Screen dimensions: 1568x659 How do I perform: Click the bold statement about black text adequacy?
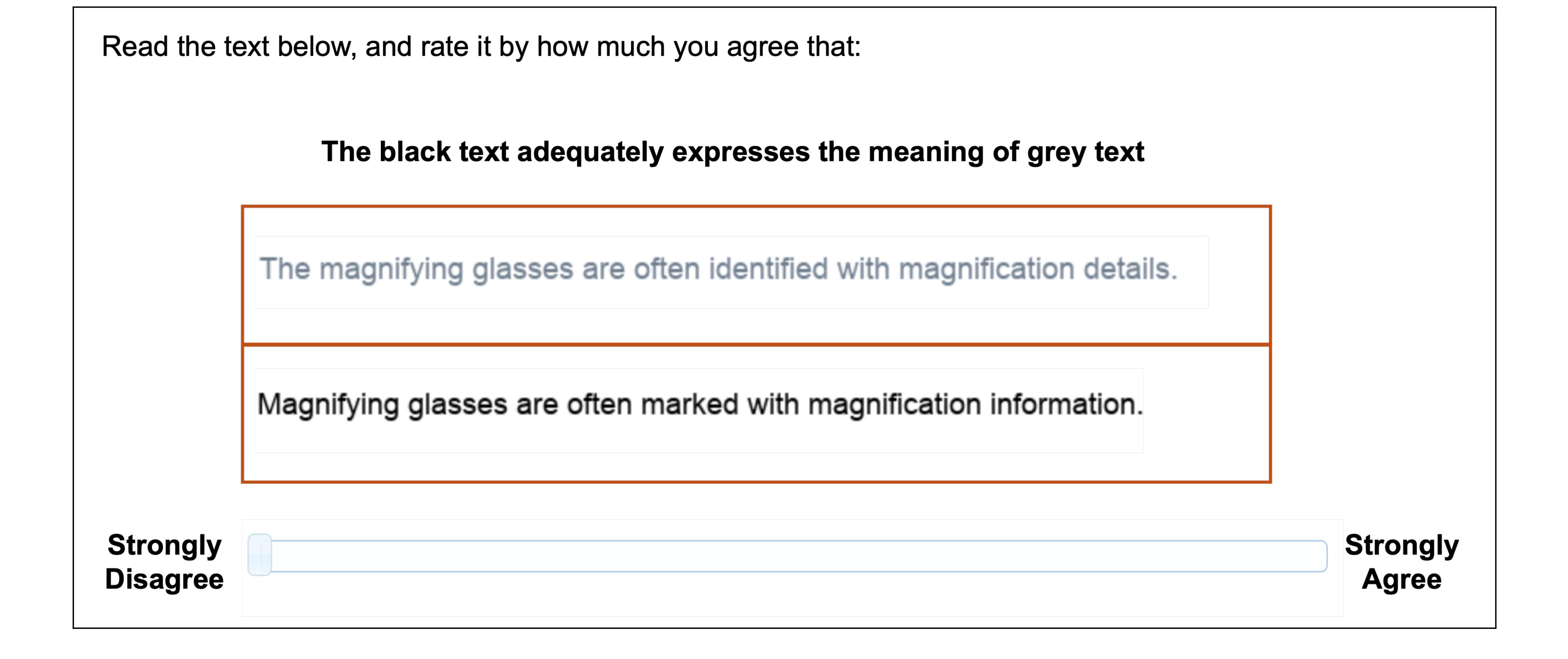click(x=732, y=152)
